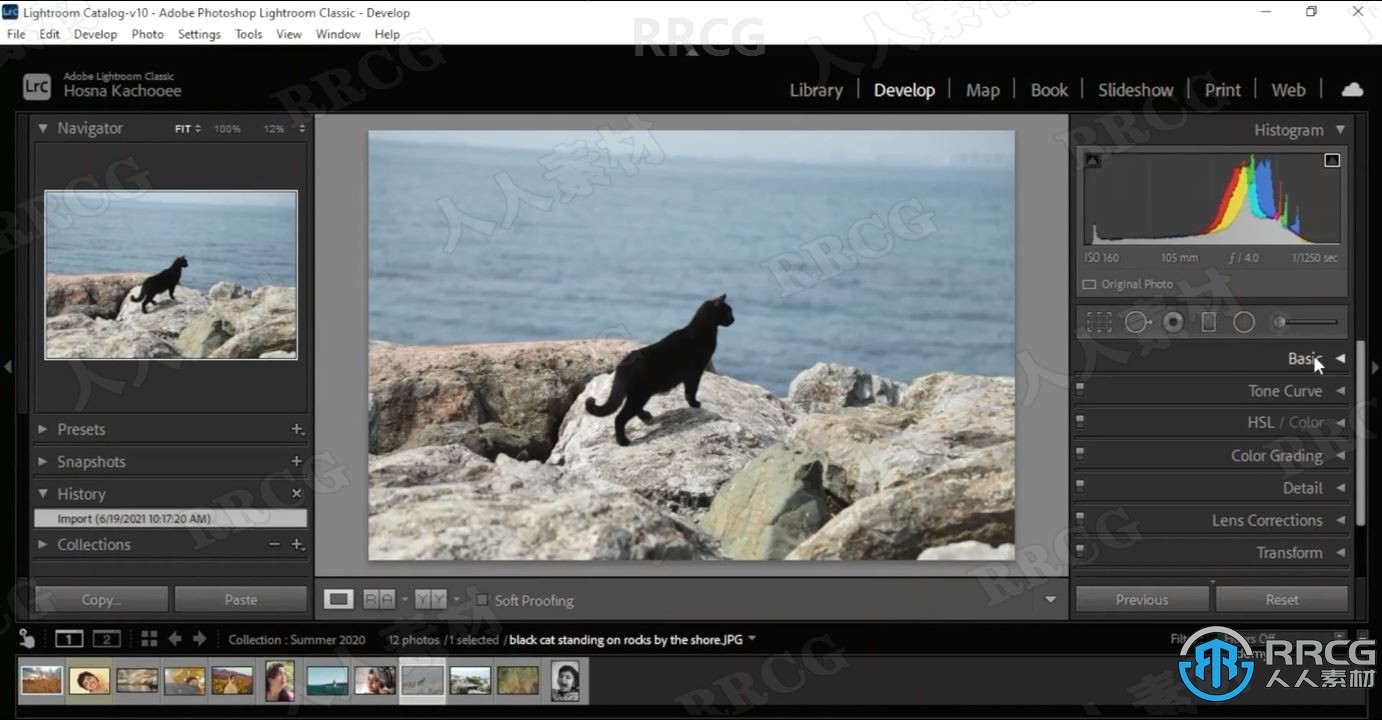Show main window button labeled 1
This screenshot has height=720, width=1382.
69,639
